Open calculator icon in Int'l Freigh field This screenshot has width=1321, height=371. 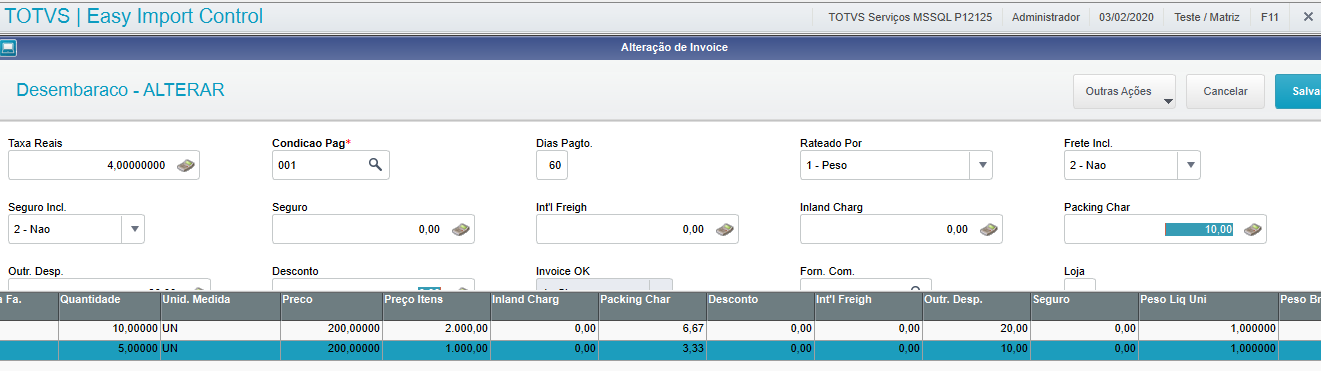pyautogui.click(x=724, y=229)
